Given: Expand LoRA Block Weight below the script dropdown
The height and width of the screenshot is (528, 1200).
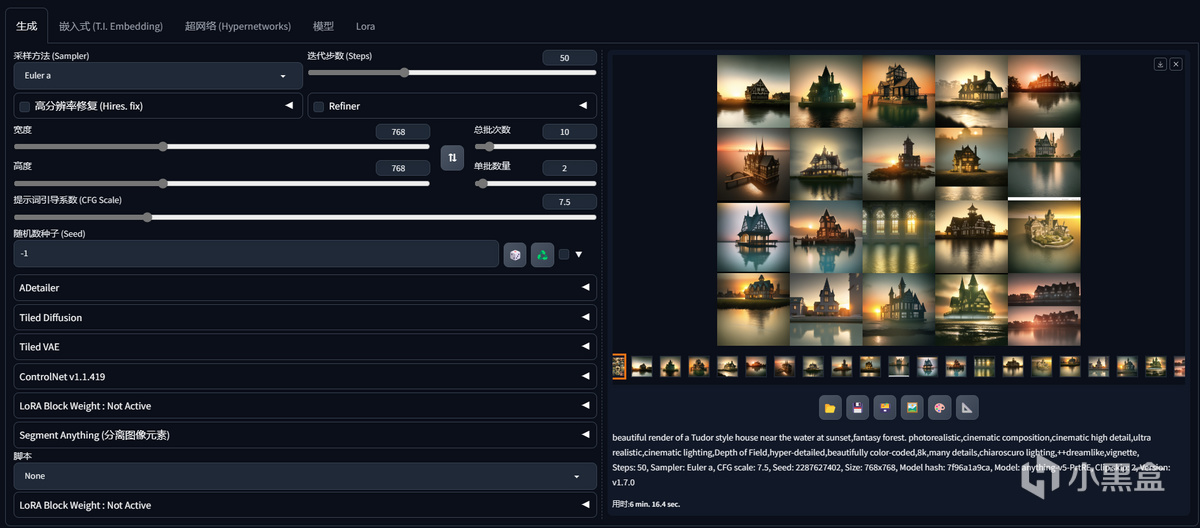Looking at the screenshot, I should (x=305, y=505).
